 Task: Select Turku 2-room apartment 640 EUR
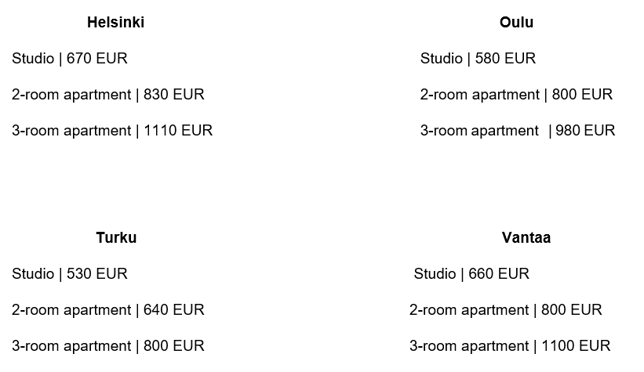[108, 310]
